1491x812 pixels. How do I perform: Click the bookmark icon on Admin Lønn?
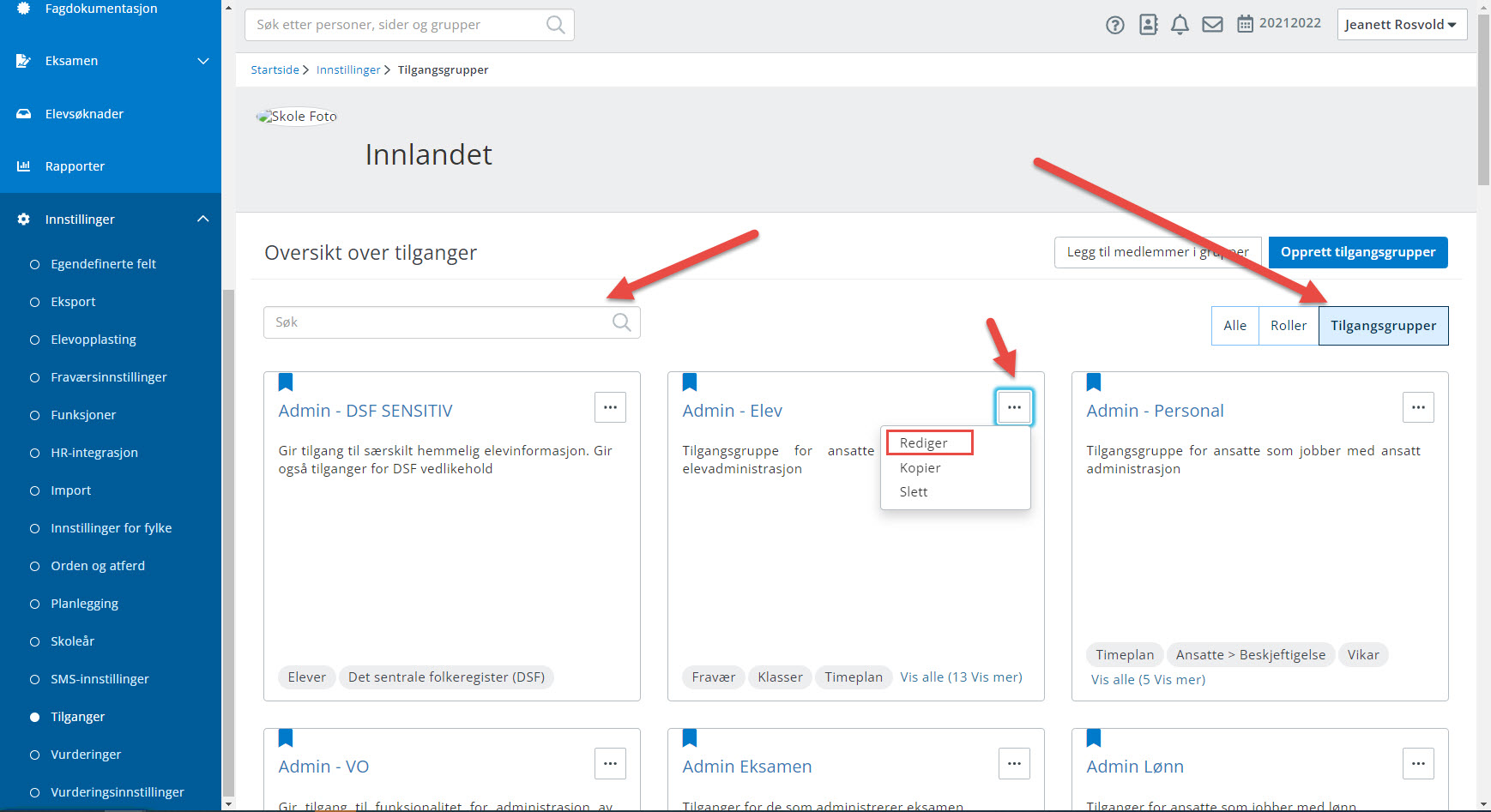1094,738
